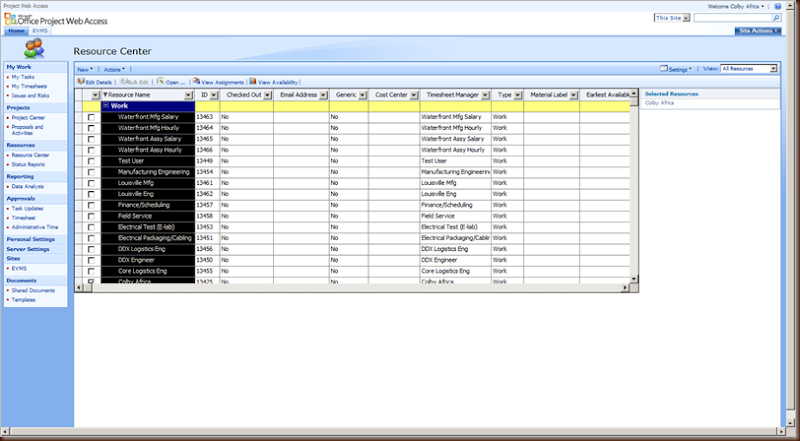The image size is (800, 441).
Task: Click the help icon next to Welcome
Action: point(777,7)
